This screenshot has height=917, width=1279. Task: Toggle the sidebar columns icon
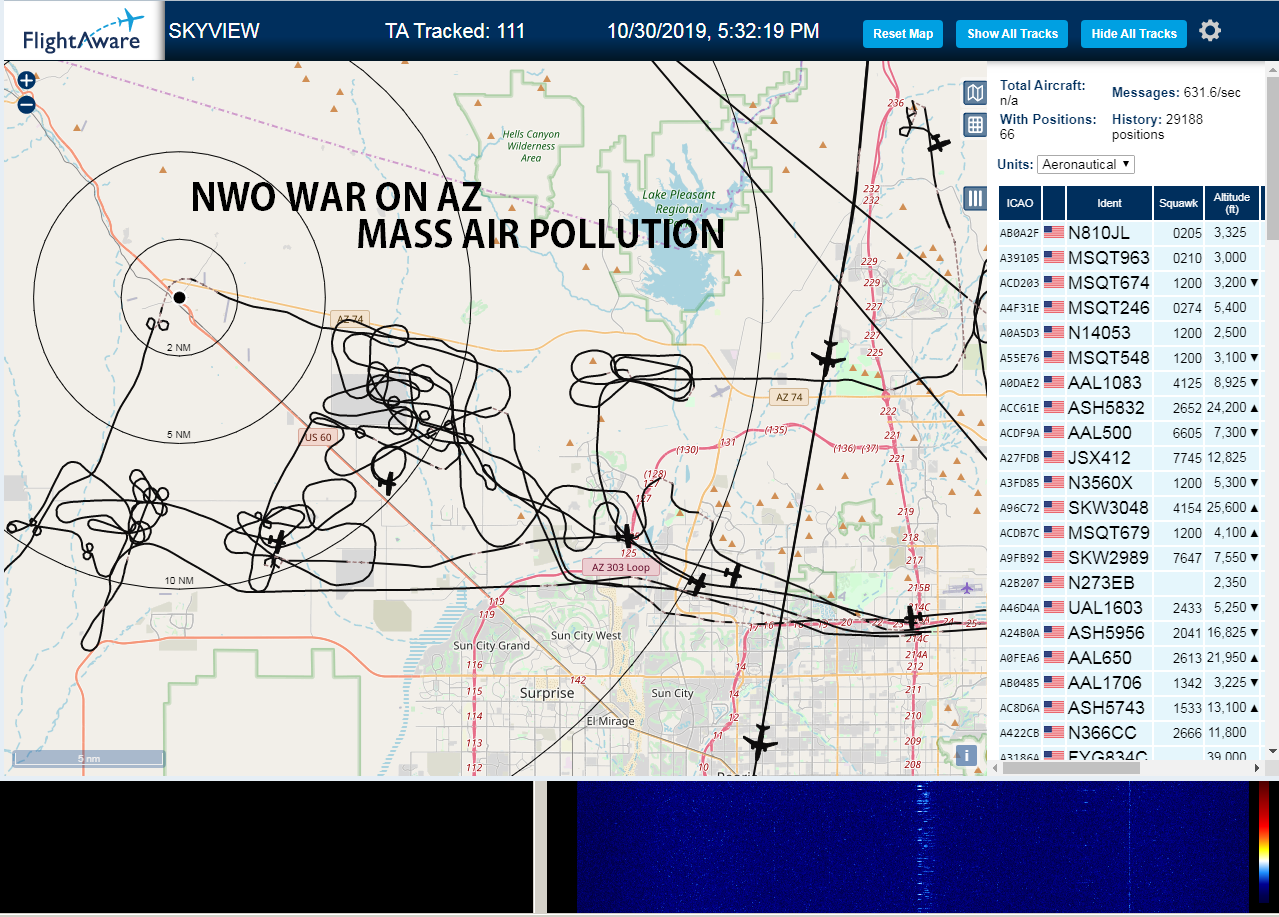pyautogui.click(x=974, y=198)
